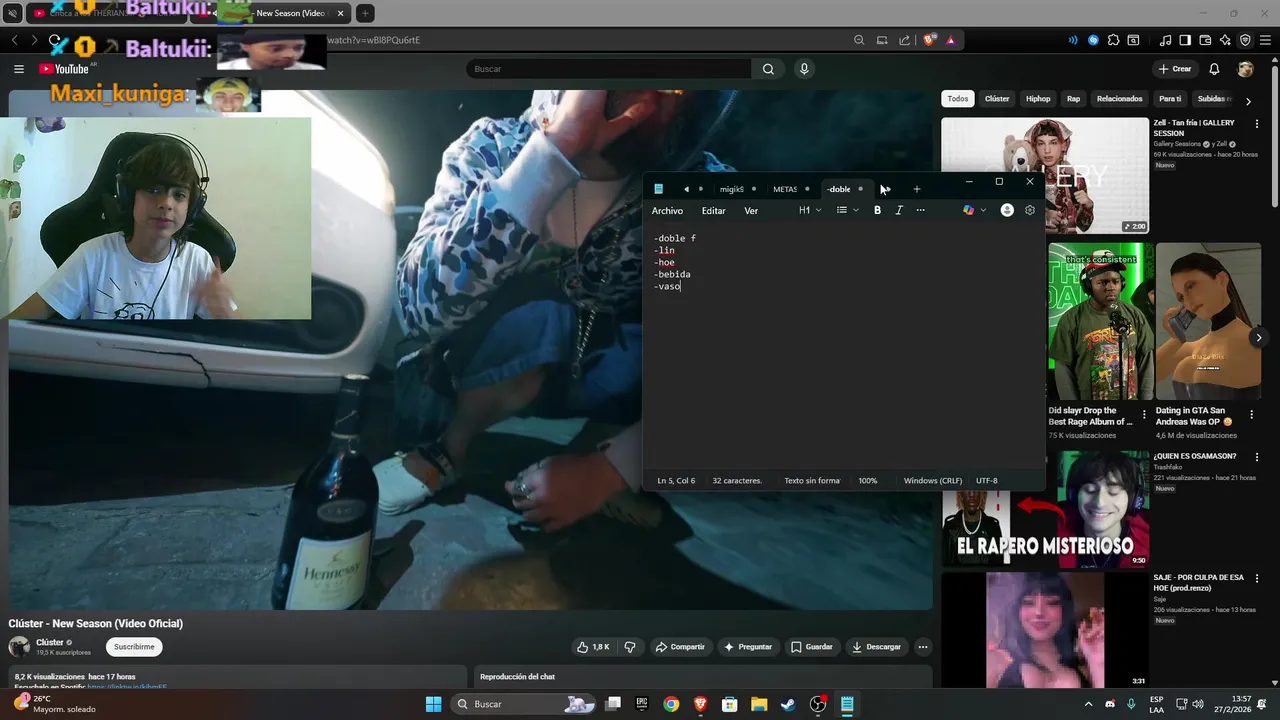Run the YouTube search magnifier button
This screenshot has height=720, width=1280.
[x=768, y=69]
